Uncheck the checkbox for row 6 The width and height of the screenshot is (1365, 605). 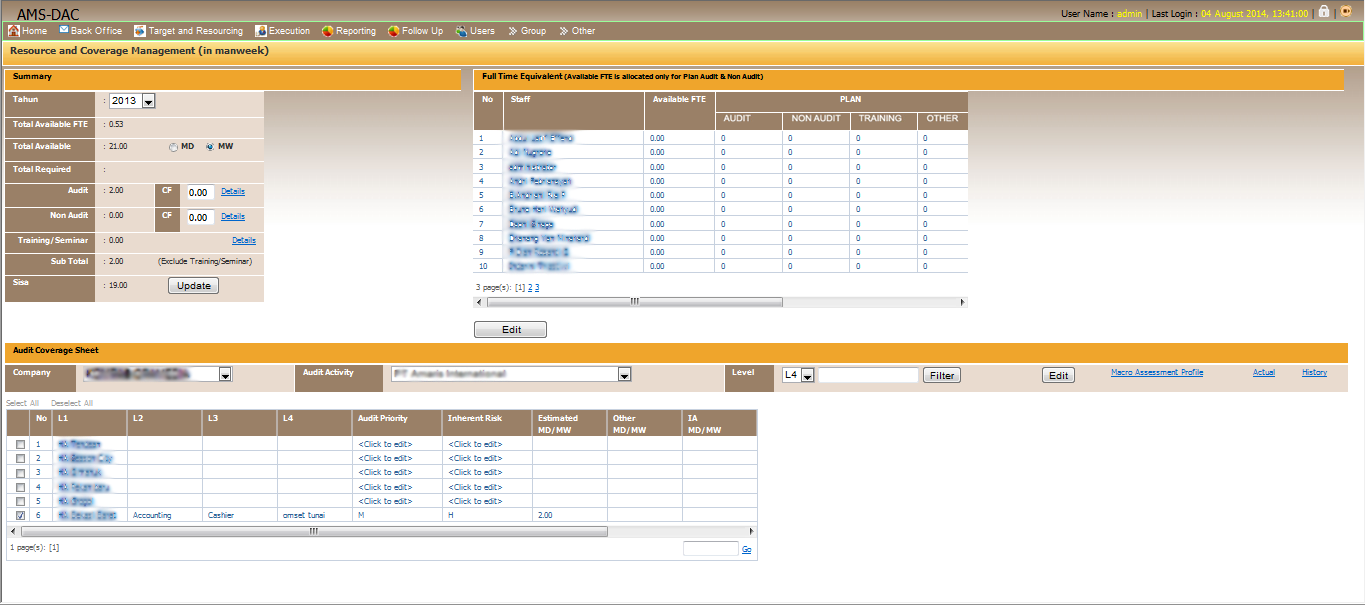21,516
